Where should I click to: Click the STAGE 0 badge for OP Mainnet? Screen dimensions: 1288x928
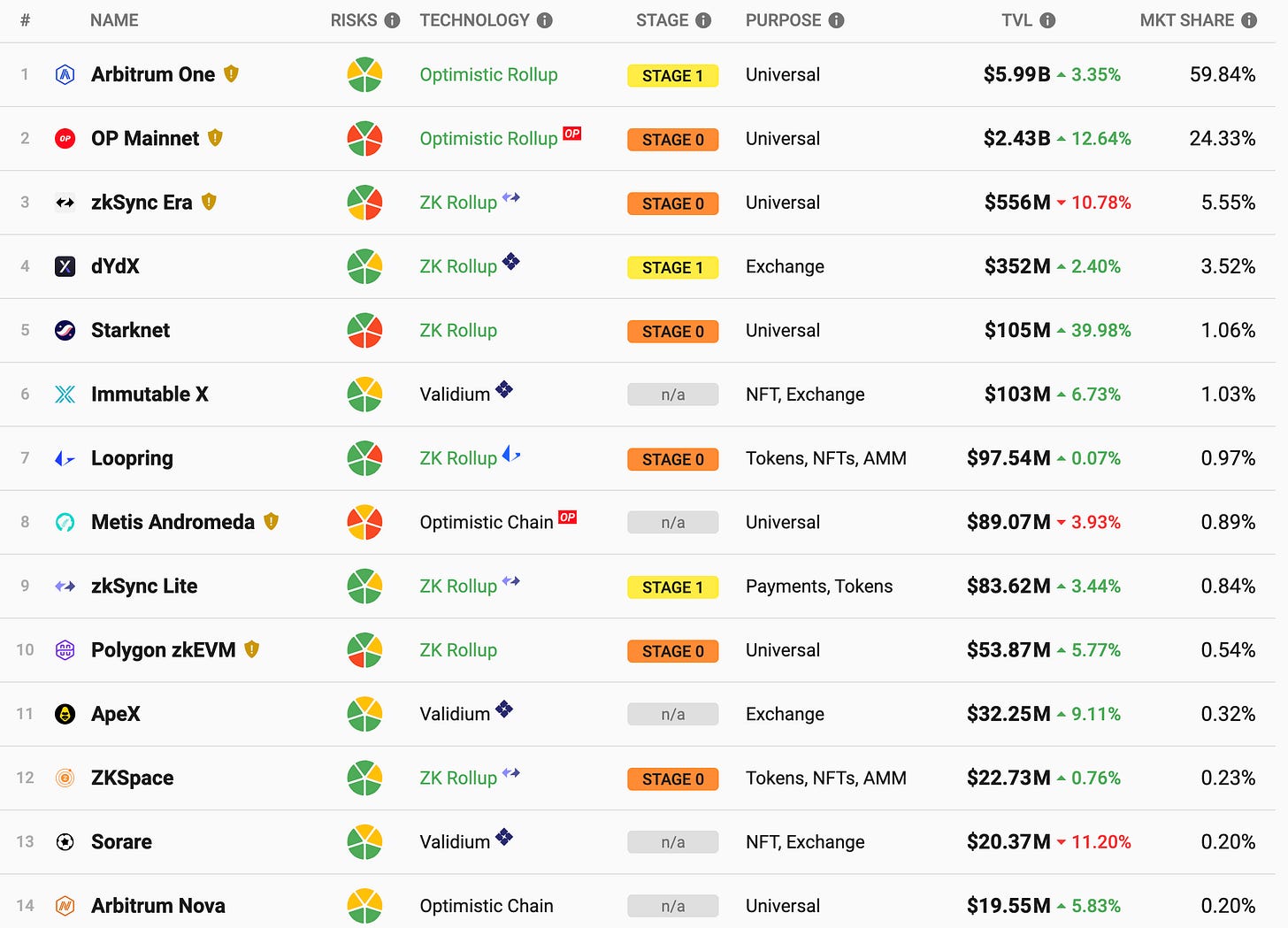coord(673,140)
